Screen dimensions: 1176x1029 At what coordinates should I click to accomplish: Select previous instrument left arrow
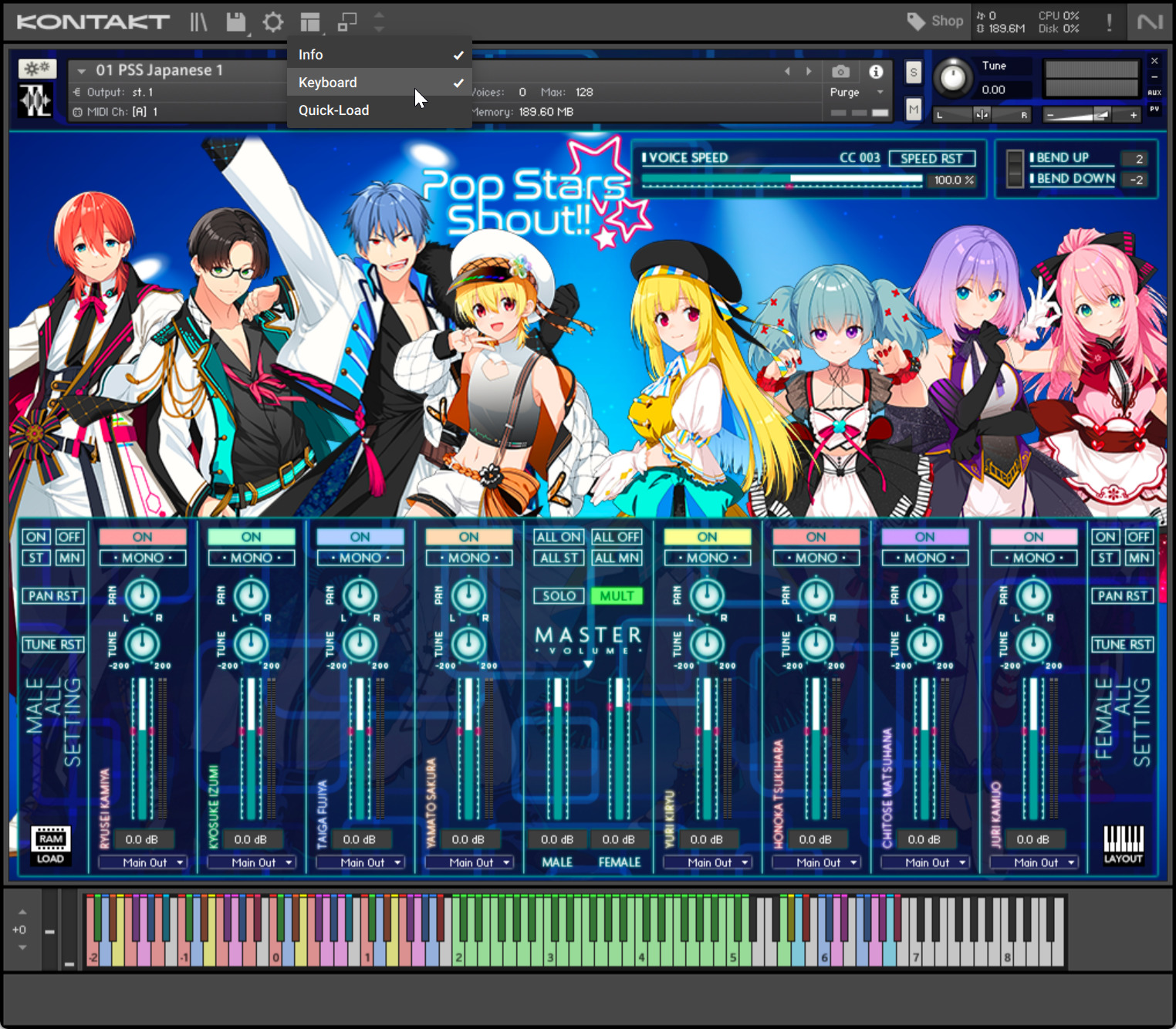click(x=787, y=71)
